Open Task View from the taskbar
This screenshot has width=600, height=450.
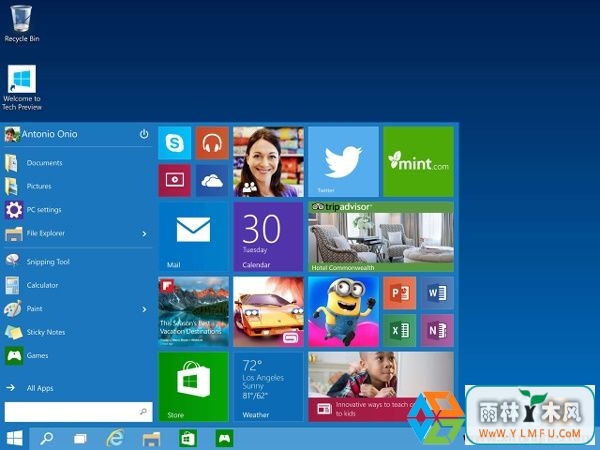(80, 439)
